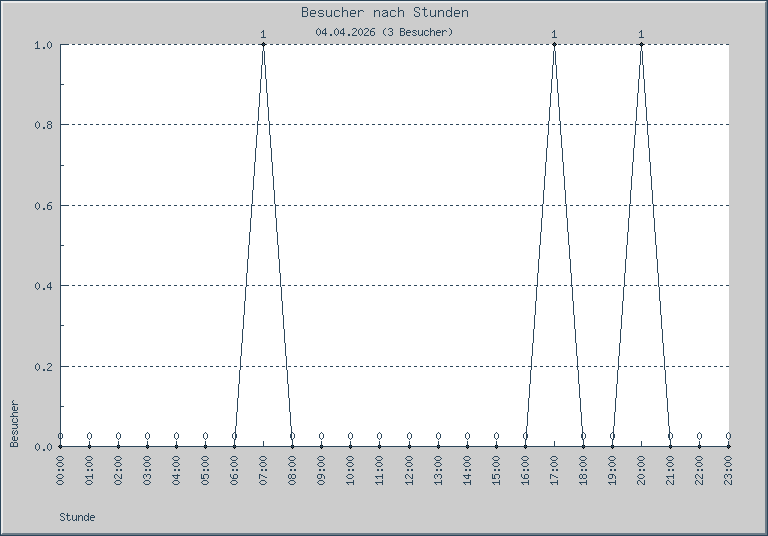The height and width of the screenshot is (536, 768).
Task: Click the peak data point at 20:00
Action: point(641,45)
